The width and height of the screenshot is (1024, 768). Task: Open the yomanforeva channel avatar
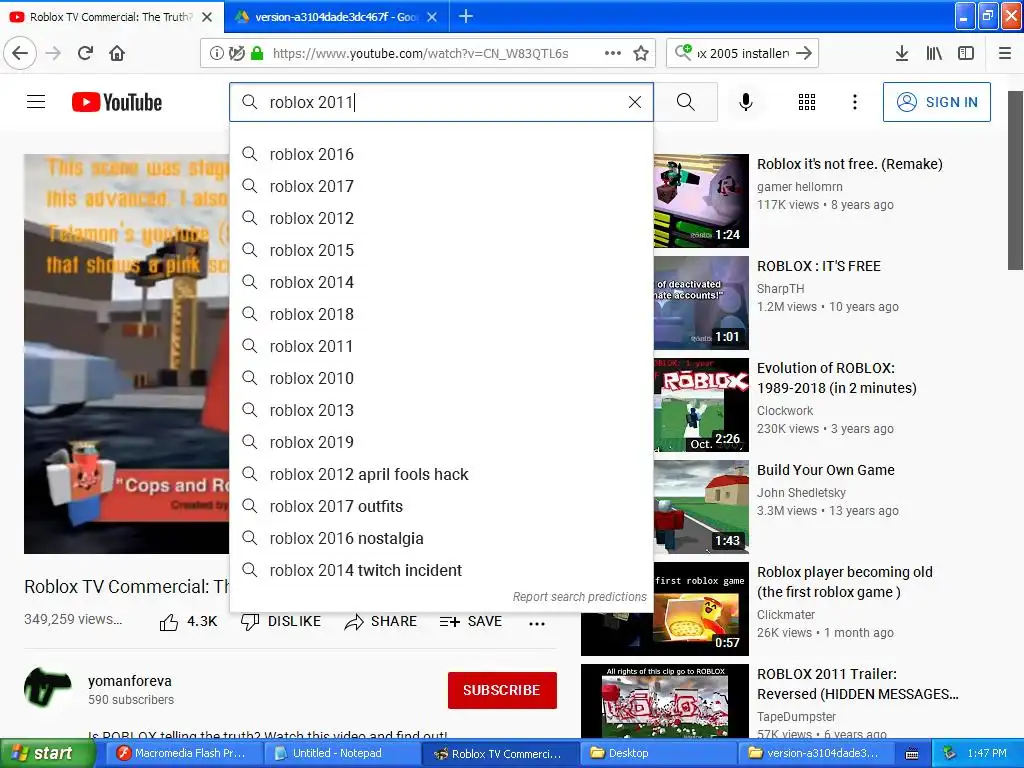pyautogui.click(x=48, y=689)
